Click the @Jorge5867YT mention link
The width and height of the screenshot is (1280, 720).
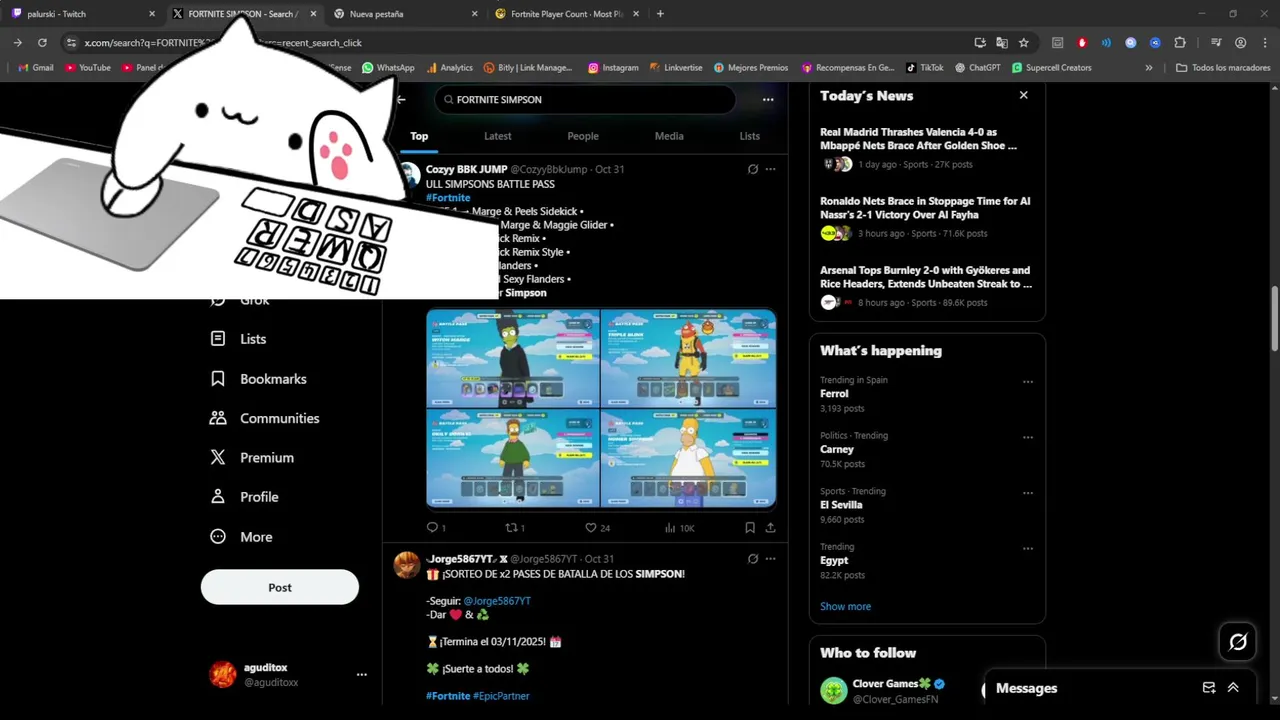pyautogui.click(x=497, y=601)
